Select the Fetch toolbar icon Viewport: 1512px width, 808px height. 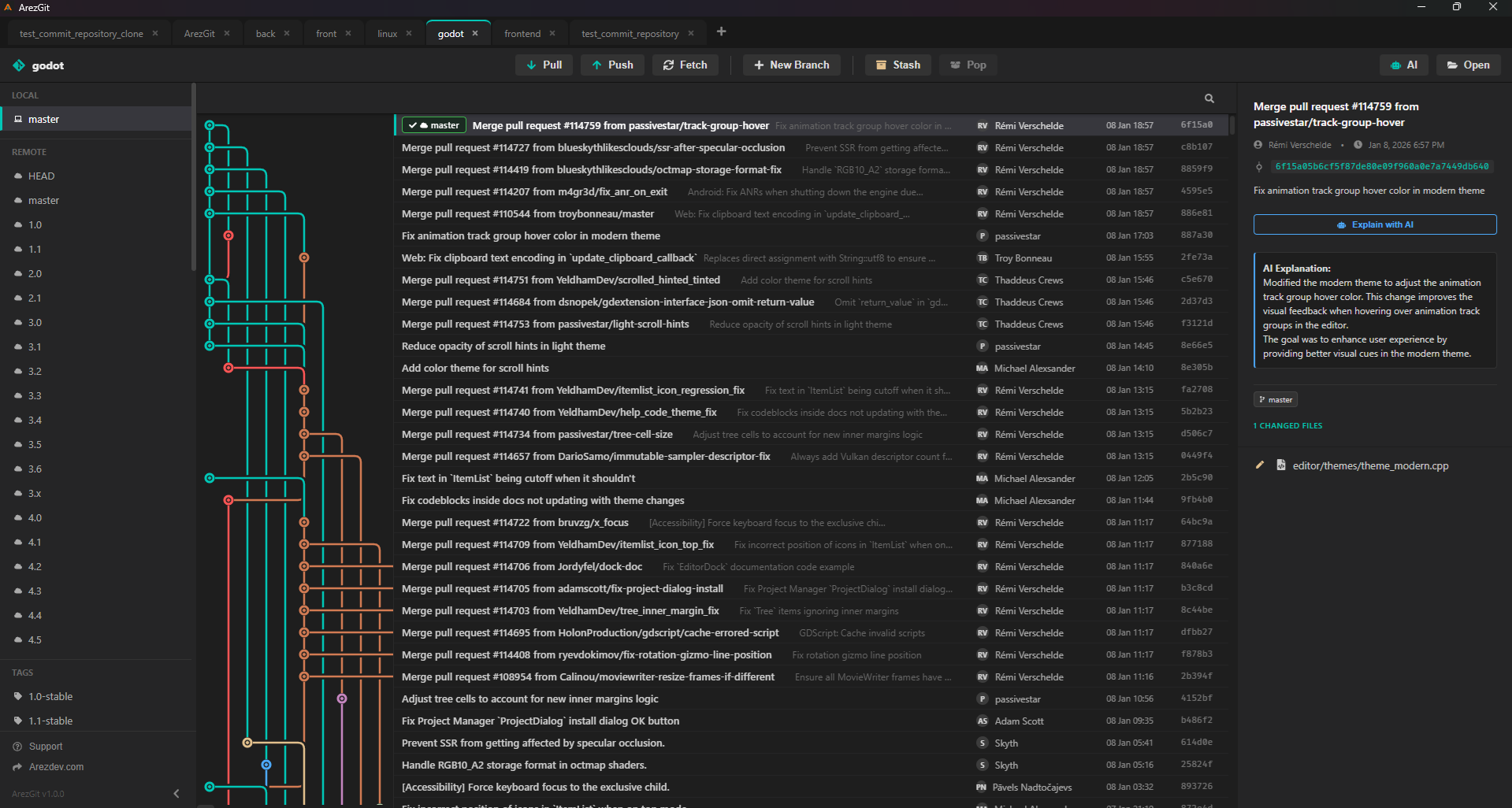[667, 65]
